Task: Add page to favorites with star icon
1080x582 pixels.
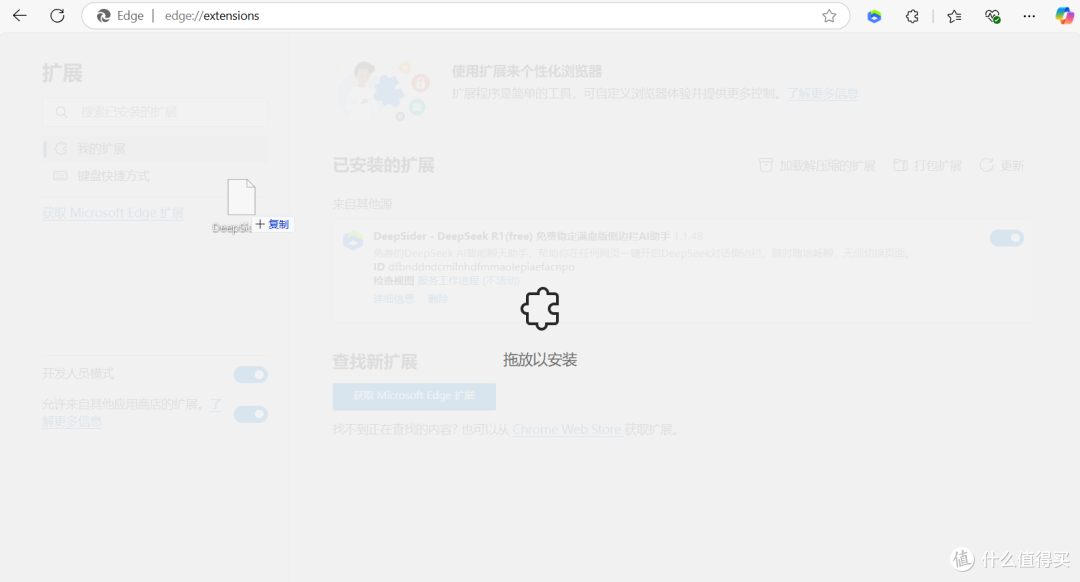Action: coord(829,16)
